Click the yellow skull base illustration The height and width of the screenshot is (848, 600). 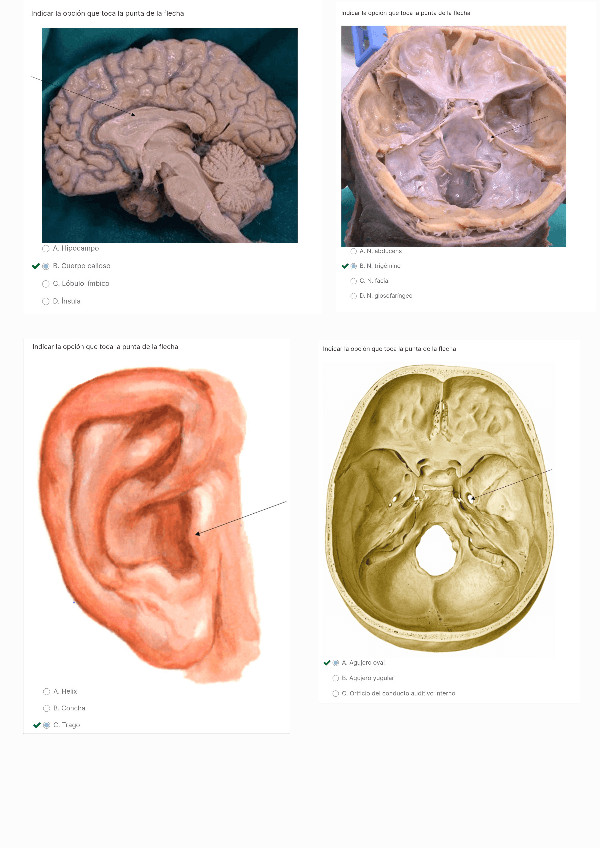[439, 508]
